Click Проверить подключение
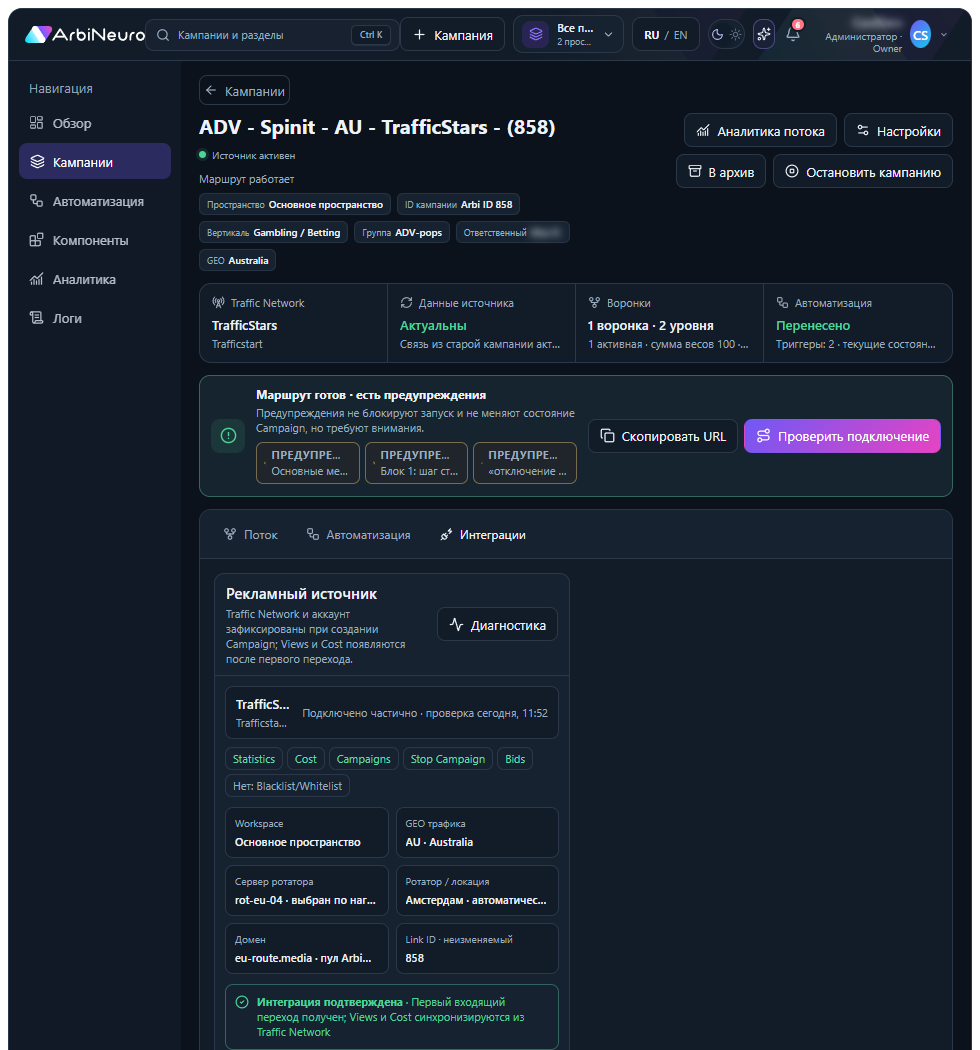 (842, 436)
